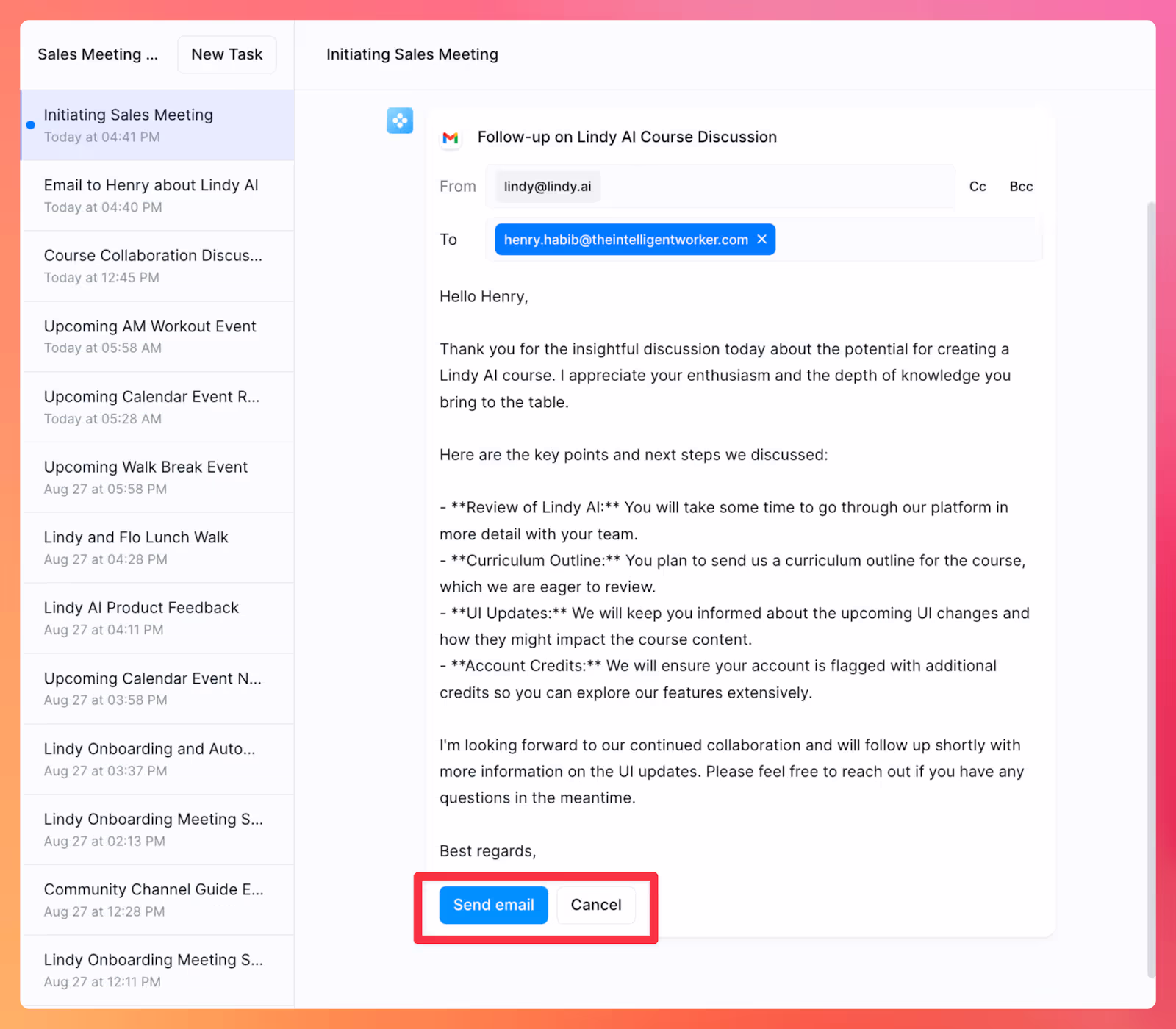This screenshot has height=1029, width=1176.
Task: Edit the email subject line
Action: (627, 137)
